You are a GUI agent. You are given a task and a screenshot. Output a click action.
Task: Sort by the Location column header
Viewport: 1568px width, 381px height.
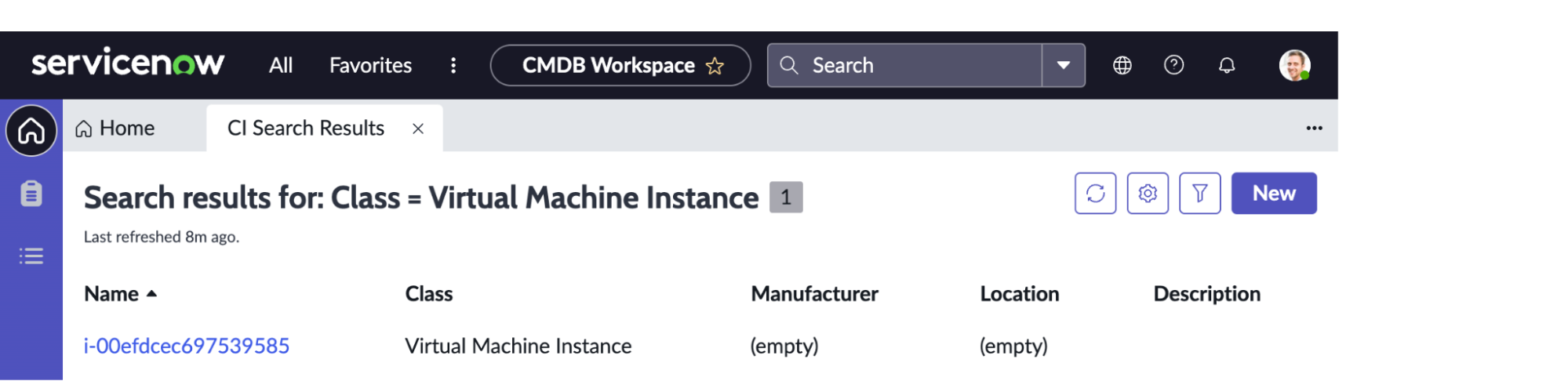tap(1020, 294)
